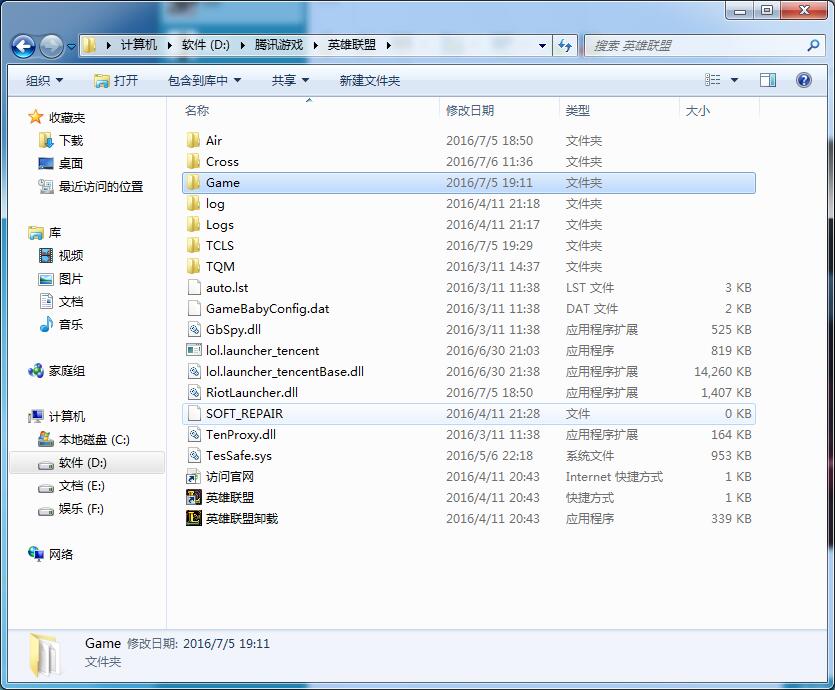Viewport: 835px width, 690px height.
Task: Click the search box 搜索 英雄联盟
Action: (x=703, y=46)
